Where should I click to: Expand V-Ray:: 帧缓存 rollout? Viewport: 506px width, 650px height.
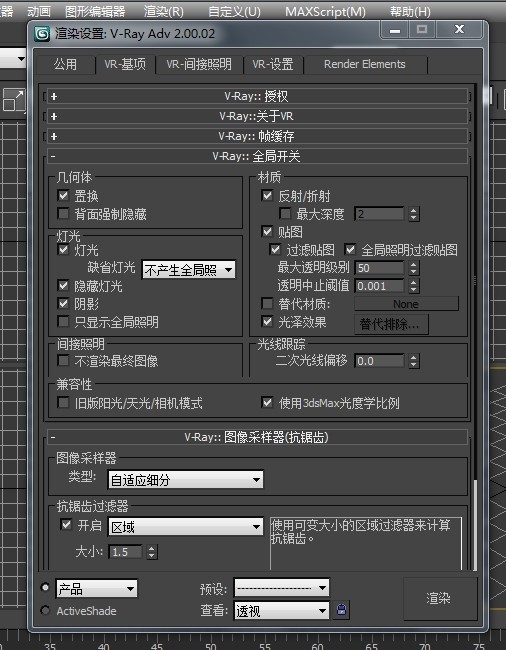coord(257,136)
